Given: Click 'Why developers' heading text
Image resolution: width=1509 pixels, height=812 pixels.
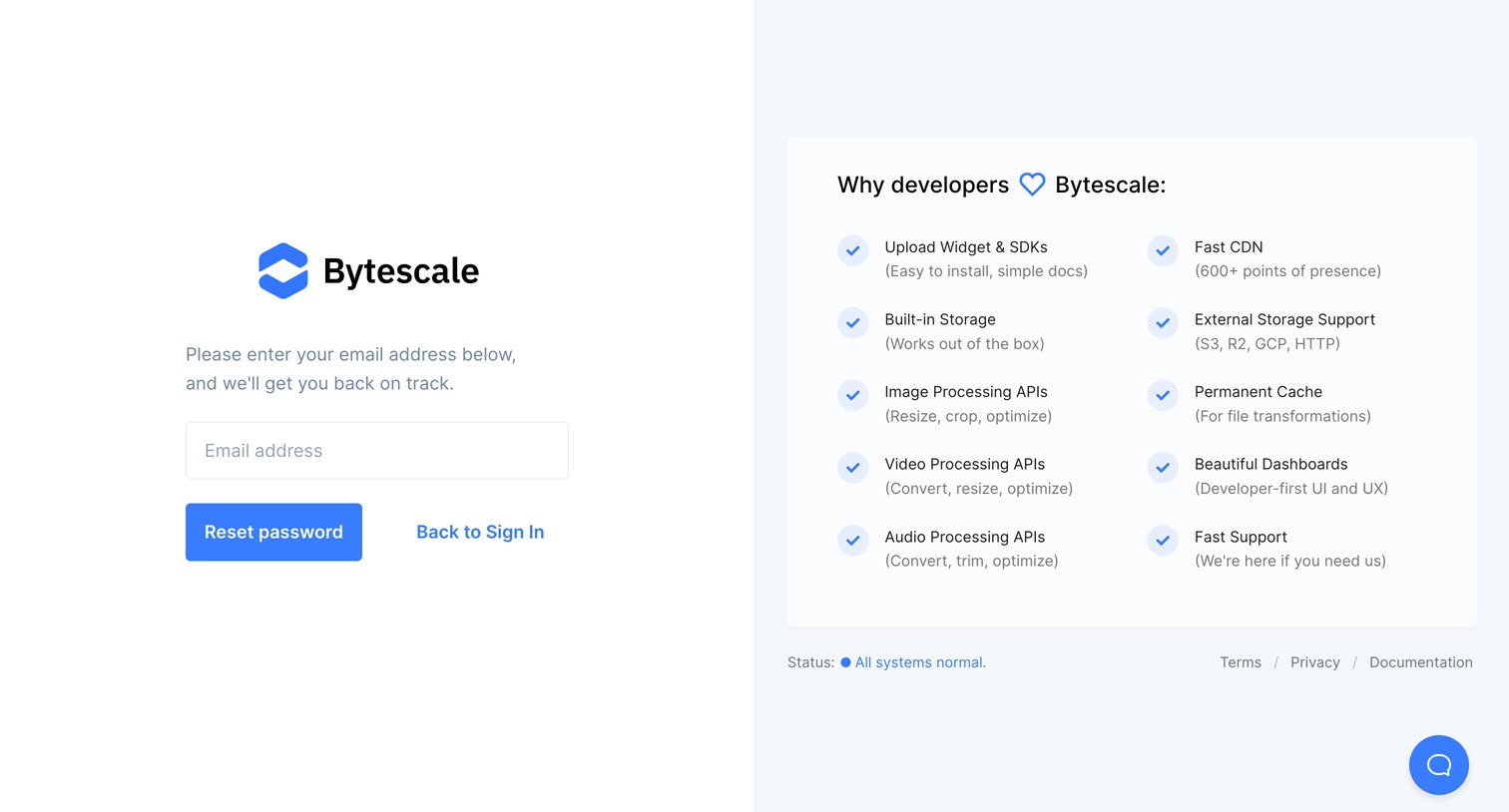Looking at the screenshot, I should click(923, 185).
